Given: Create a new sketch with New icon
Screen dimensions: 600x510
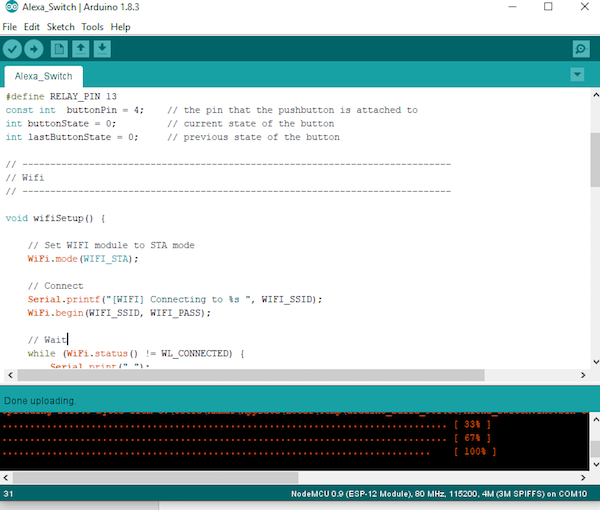Looking at the screenshot, I should 60,48.
